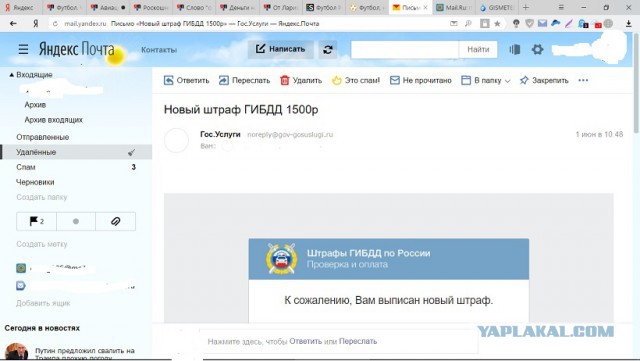Click the Штрафы ГИБДД по России heading

point(368,253)
